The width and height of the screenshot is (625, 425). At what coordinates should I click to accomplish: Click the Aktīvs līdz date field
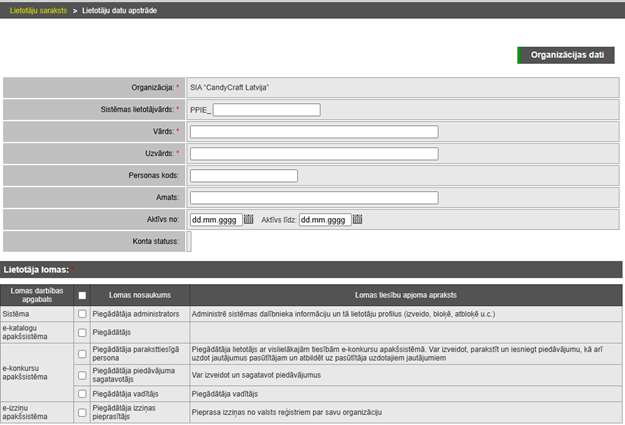324,220
